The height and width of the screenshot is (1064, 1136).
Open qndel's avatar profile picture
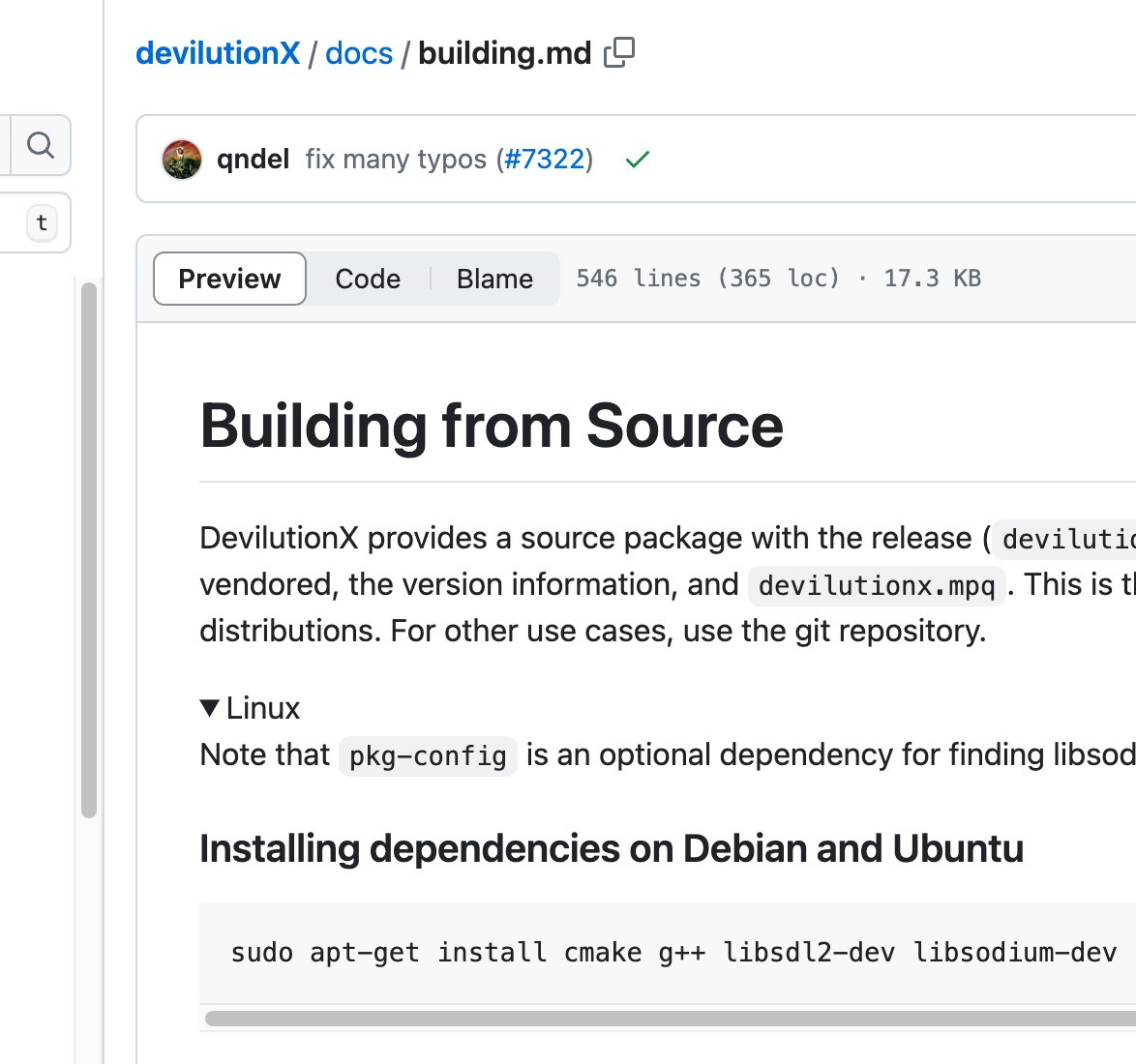(x=181, y=160)
